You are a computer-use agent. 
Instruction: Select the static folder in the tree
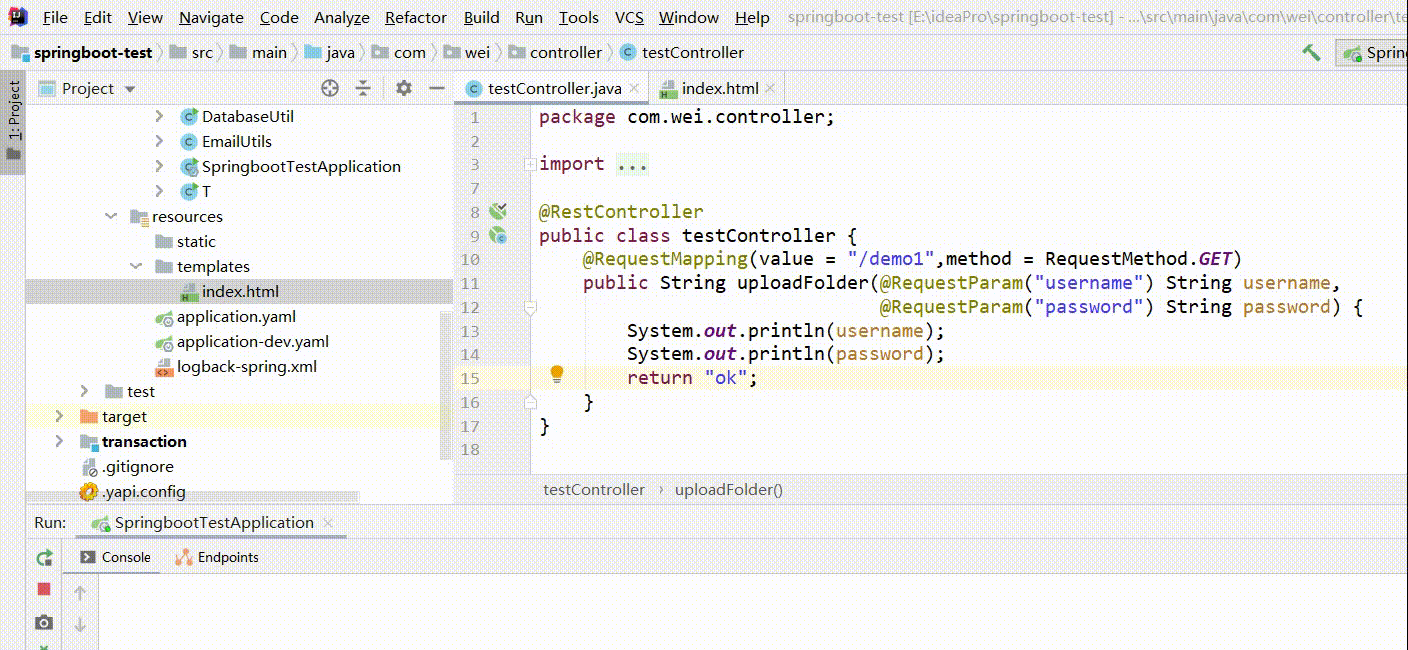pos(196,241)
